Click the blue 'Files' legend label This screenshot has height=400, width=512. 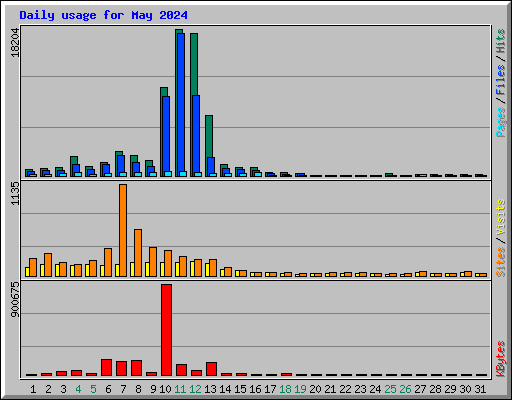pyautogui.click(x=500, y=80)
